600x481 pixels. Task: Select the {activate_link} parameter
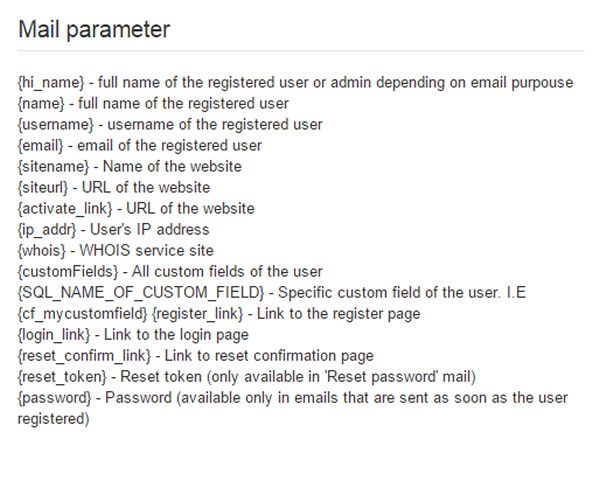click(65, 209)
